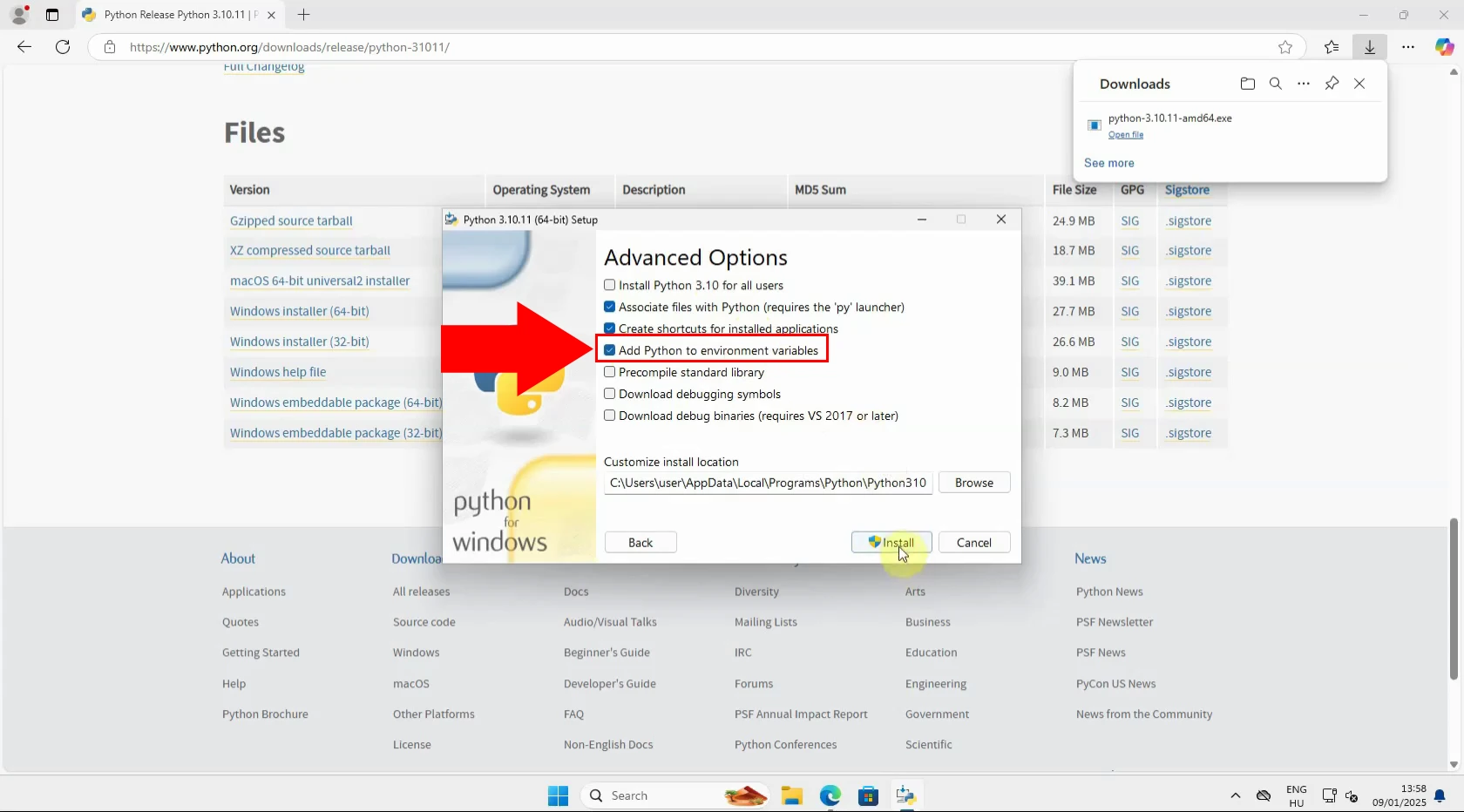The width and height of the screenshot is (1464, 812).
Task: Open the tab actions menu icon
Action: [x=52, y=15]
